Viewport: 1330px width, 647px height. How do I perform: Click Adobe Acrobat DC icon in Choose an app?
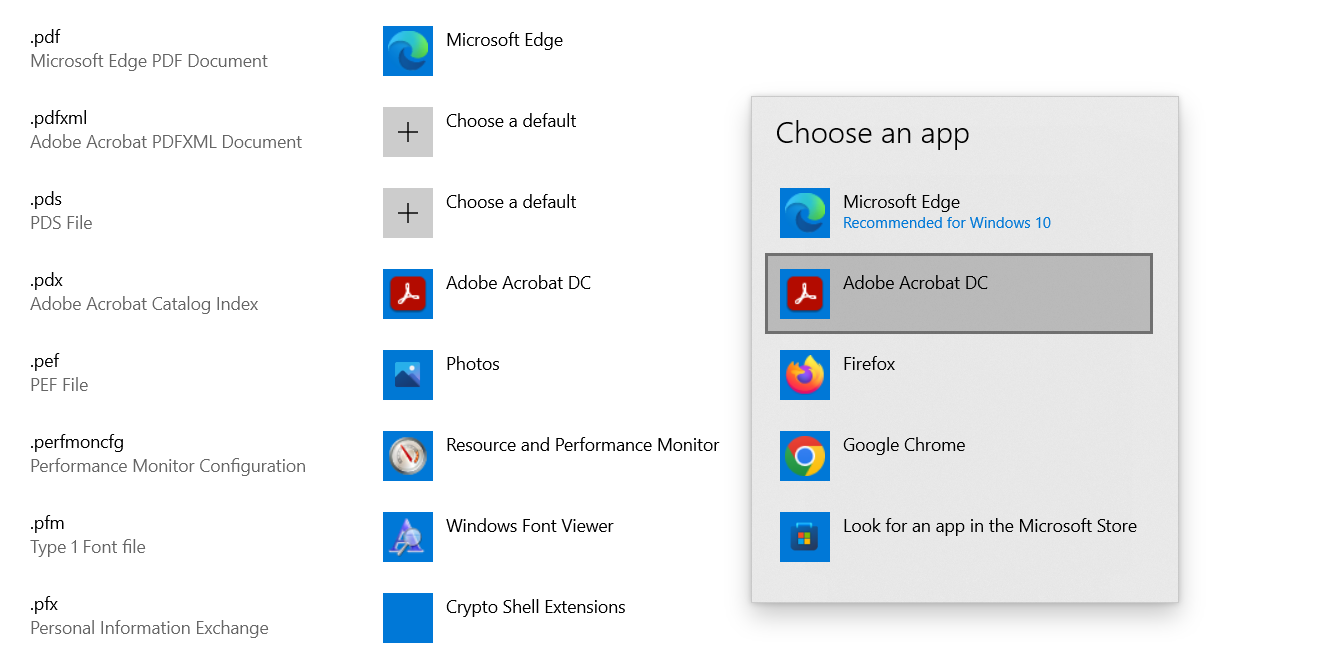pyautogui.click(x=805, y=294)
